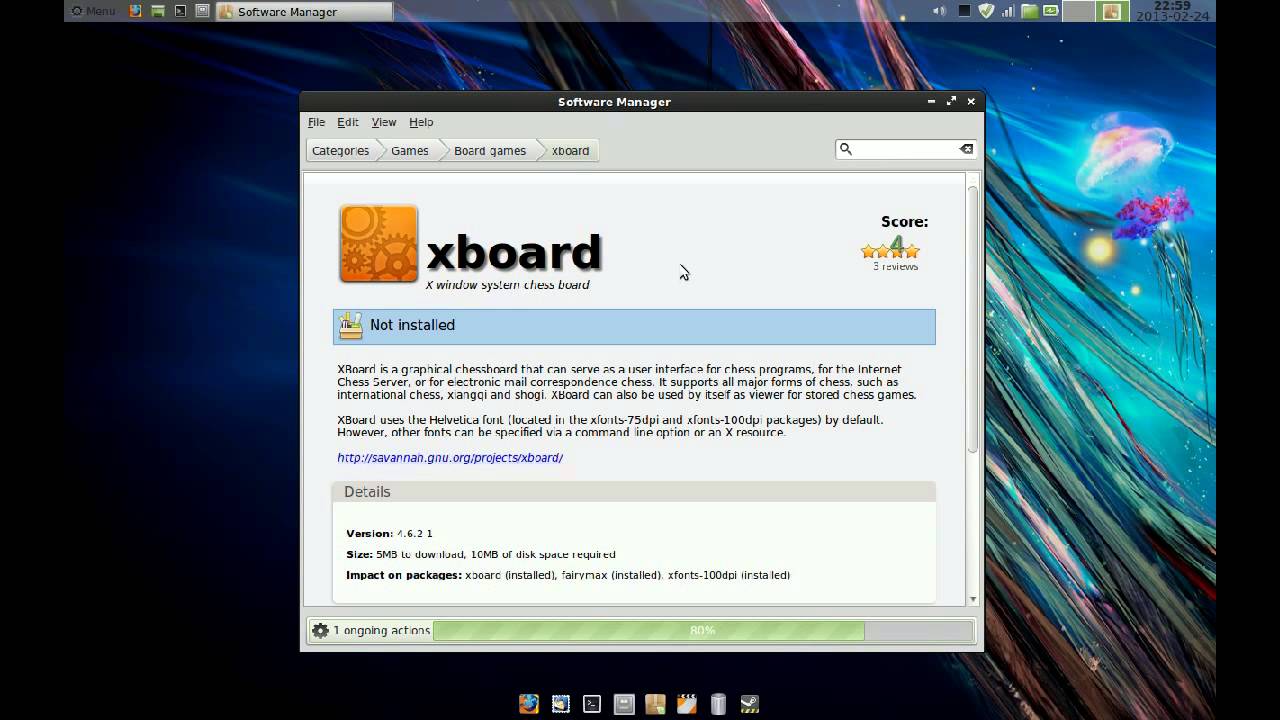The height and width of the screenshot is (720, 1280).
Task: Open the volume control in the system tray
Action: [x=939, y=11]
